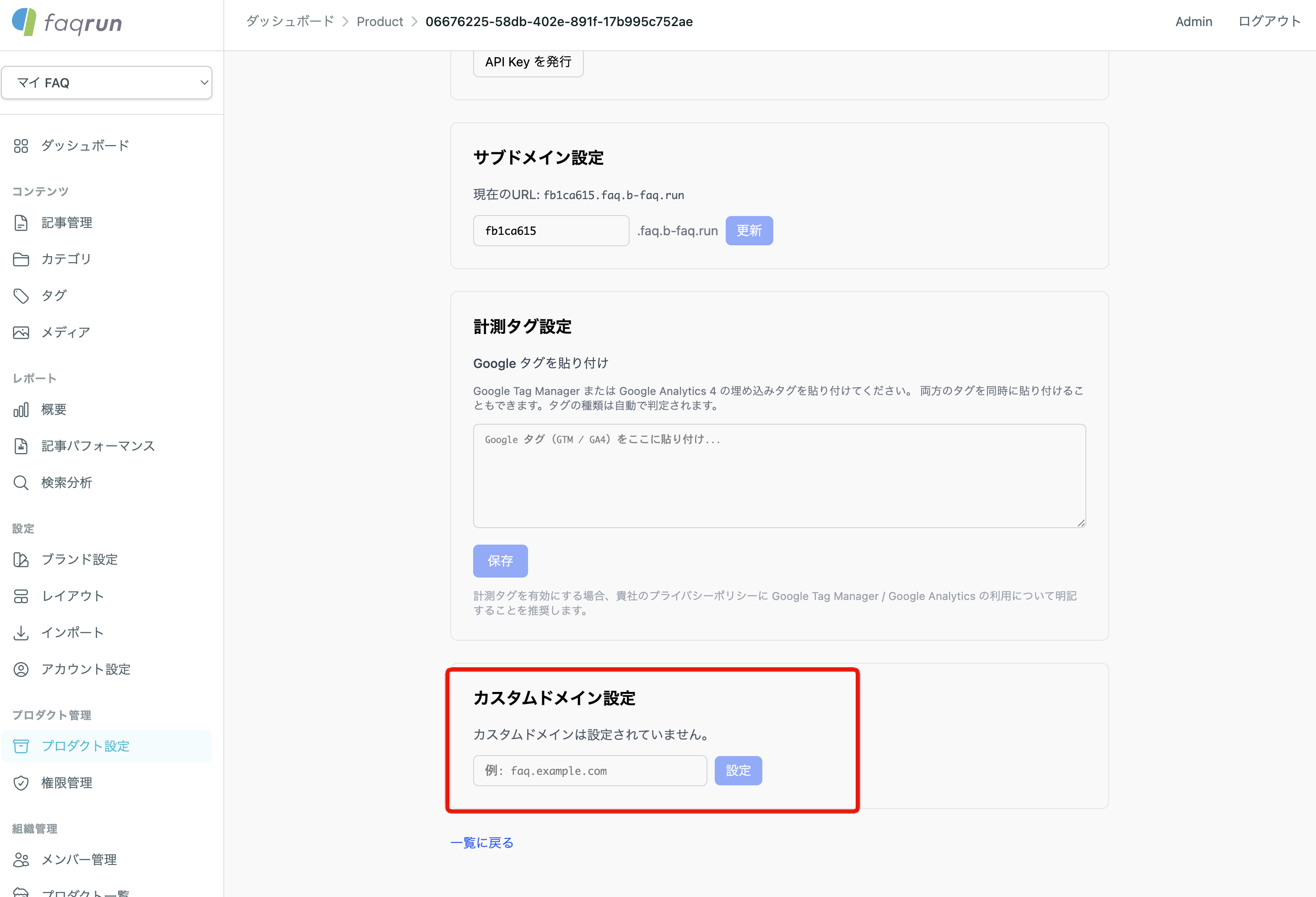
Task: Click the ダッシュボード grid icon in sidebar
Action: (21, 146)
